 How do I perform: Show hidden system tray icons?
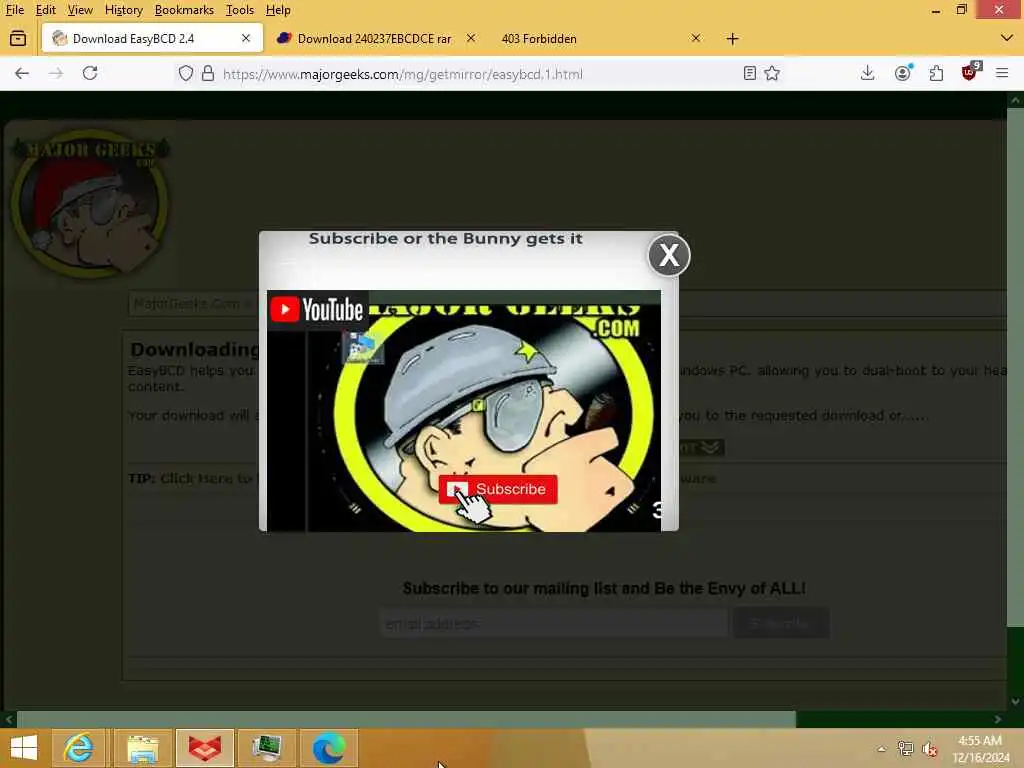point(881,749)
